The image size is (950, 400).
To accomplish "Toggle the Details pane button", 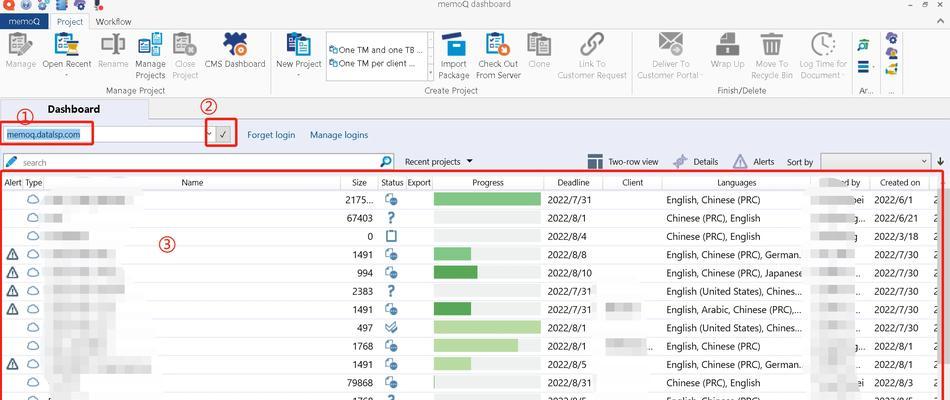I will click(x=696, y=162).
